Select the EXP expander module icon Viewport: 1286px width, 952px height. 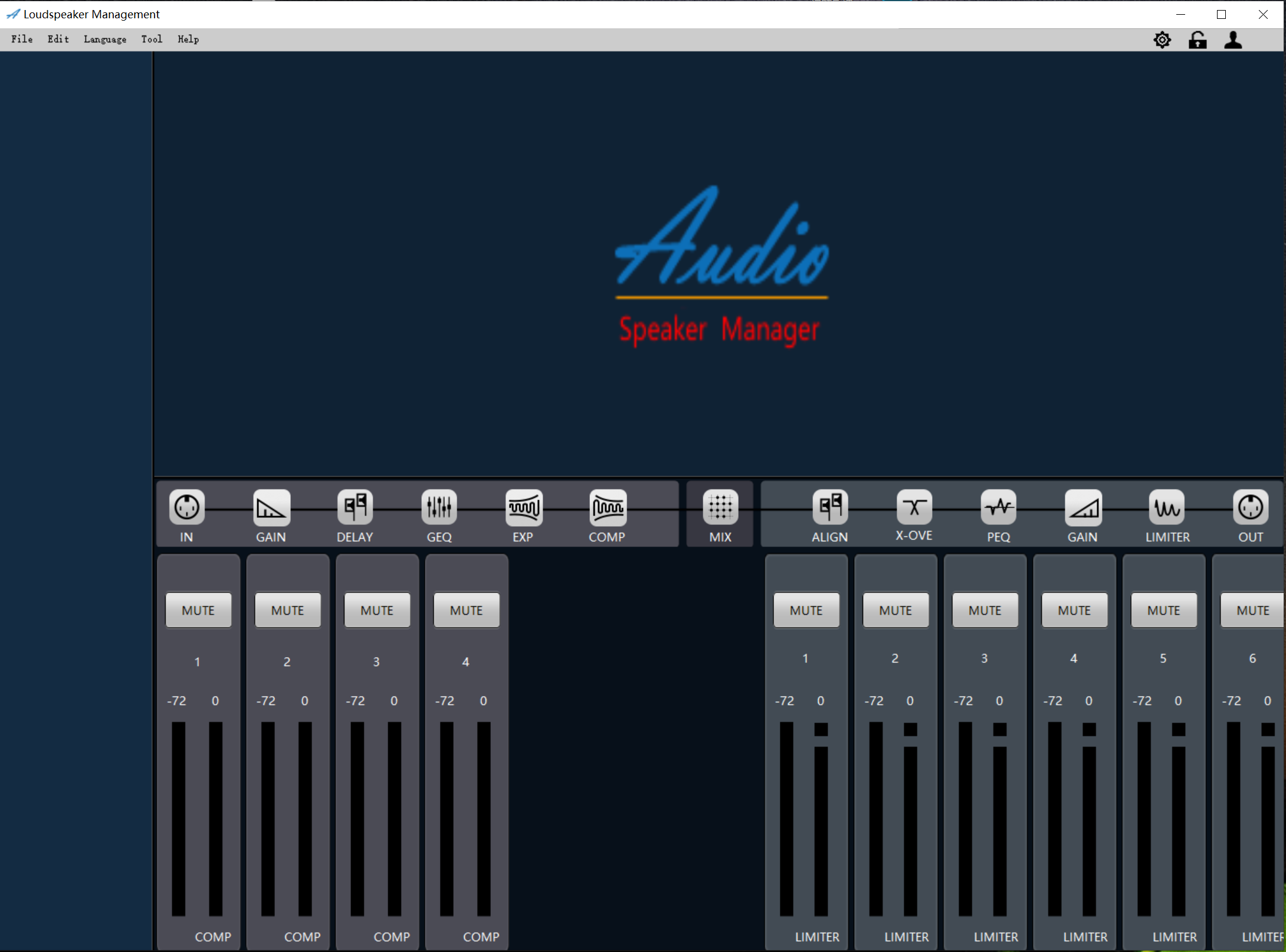pos(523,507)
